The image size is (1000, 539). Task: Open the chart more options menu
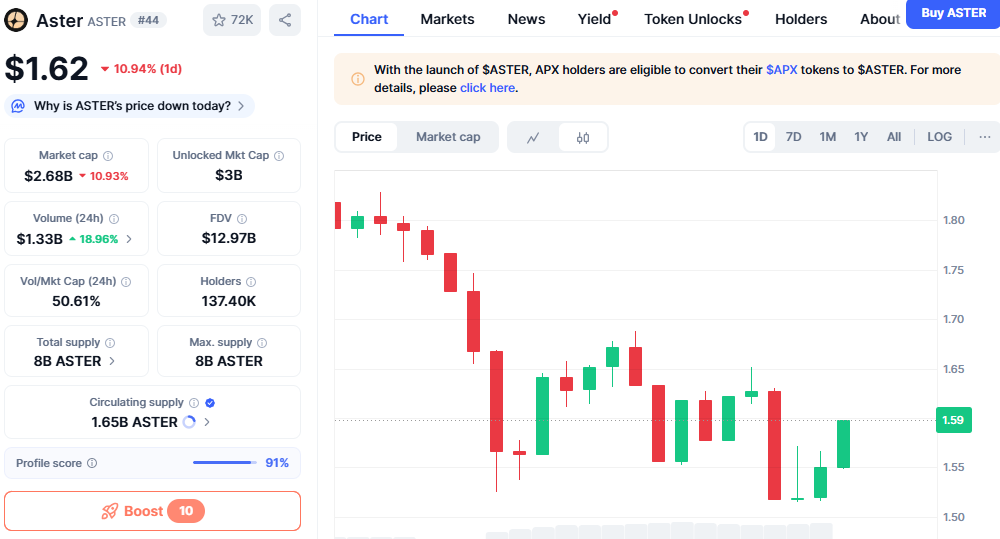[x=985, y=137]
